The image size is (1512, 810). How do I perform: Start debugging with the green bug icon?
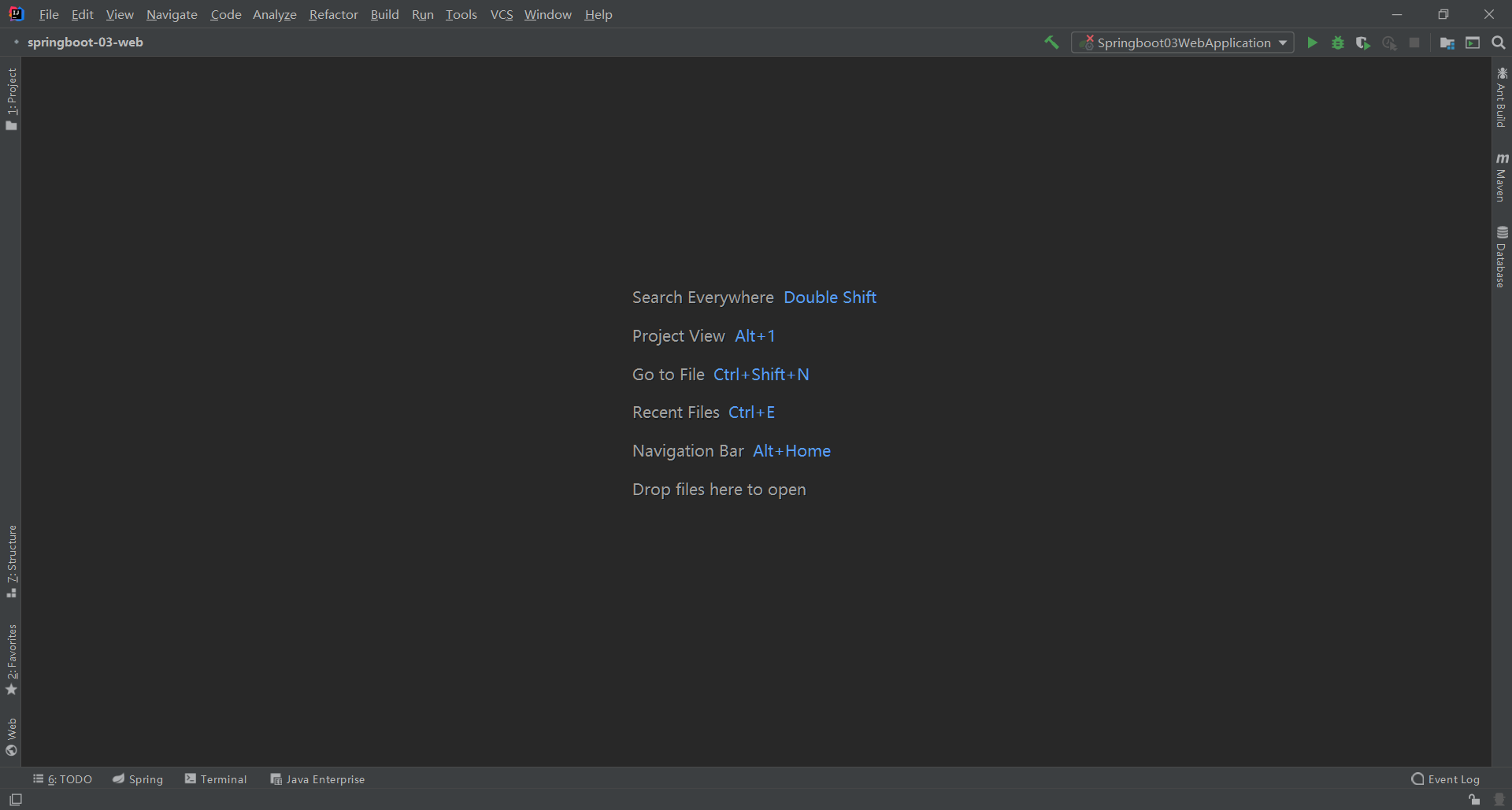1337,43
